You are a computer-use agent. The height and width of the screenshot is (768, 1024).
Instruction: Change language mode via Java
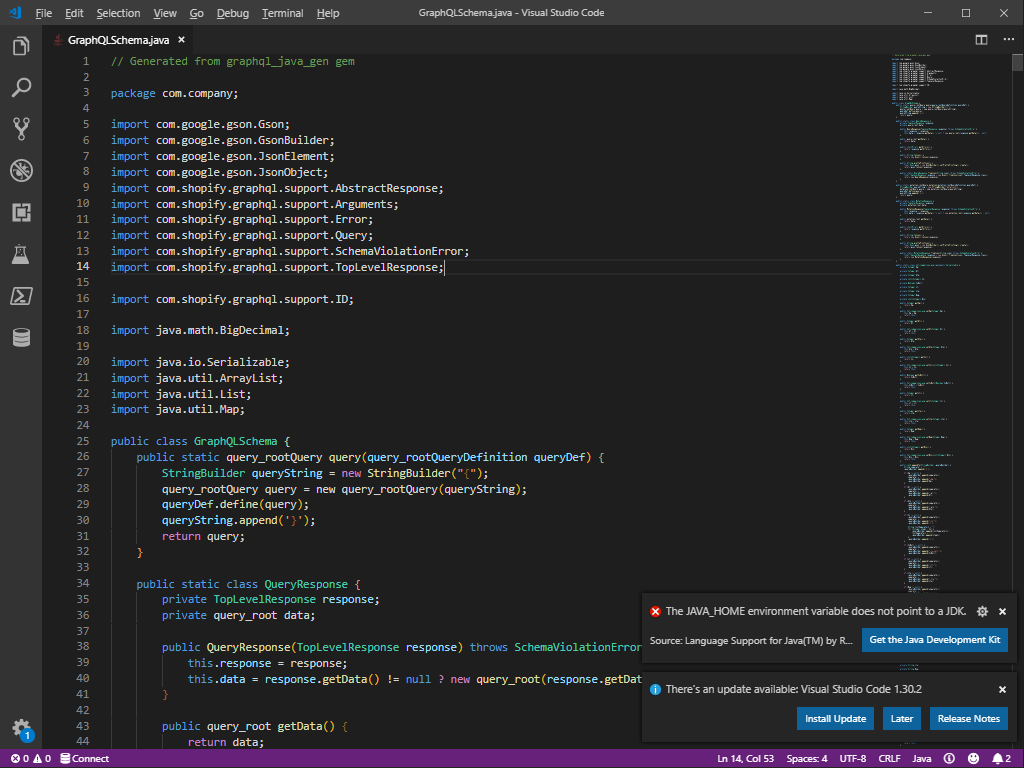tap(921, 758)
